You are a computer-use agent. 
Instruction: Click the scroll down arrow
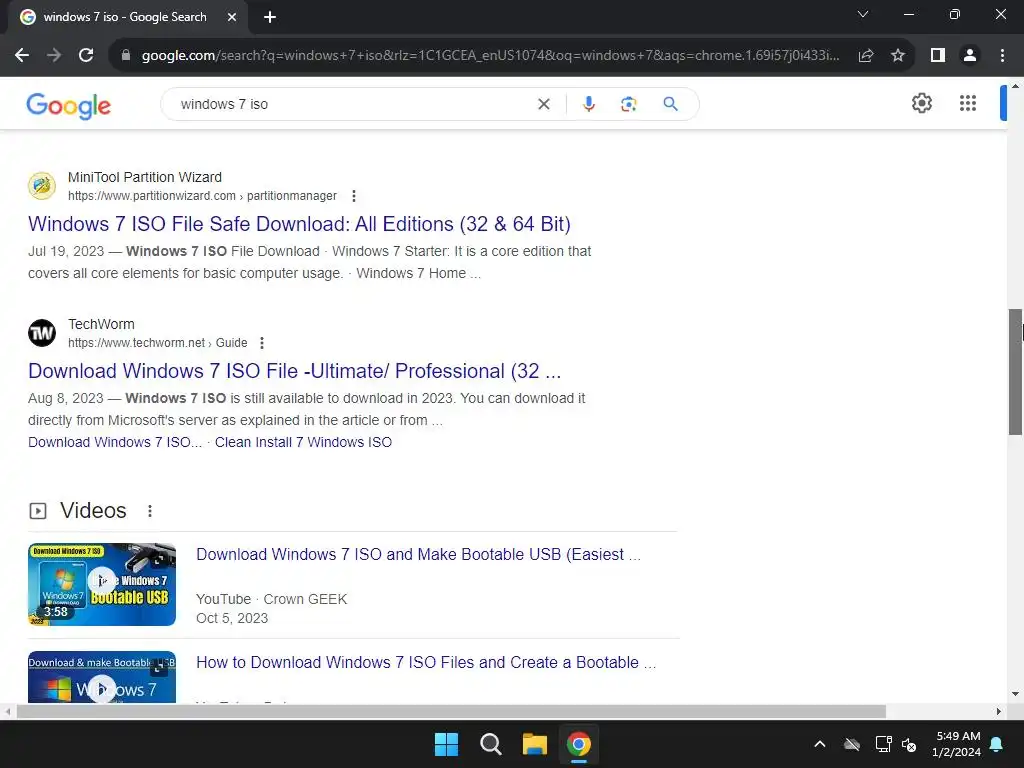pyautogui.click(x=1015, y=694)
